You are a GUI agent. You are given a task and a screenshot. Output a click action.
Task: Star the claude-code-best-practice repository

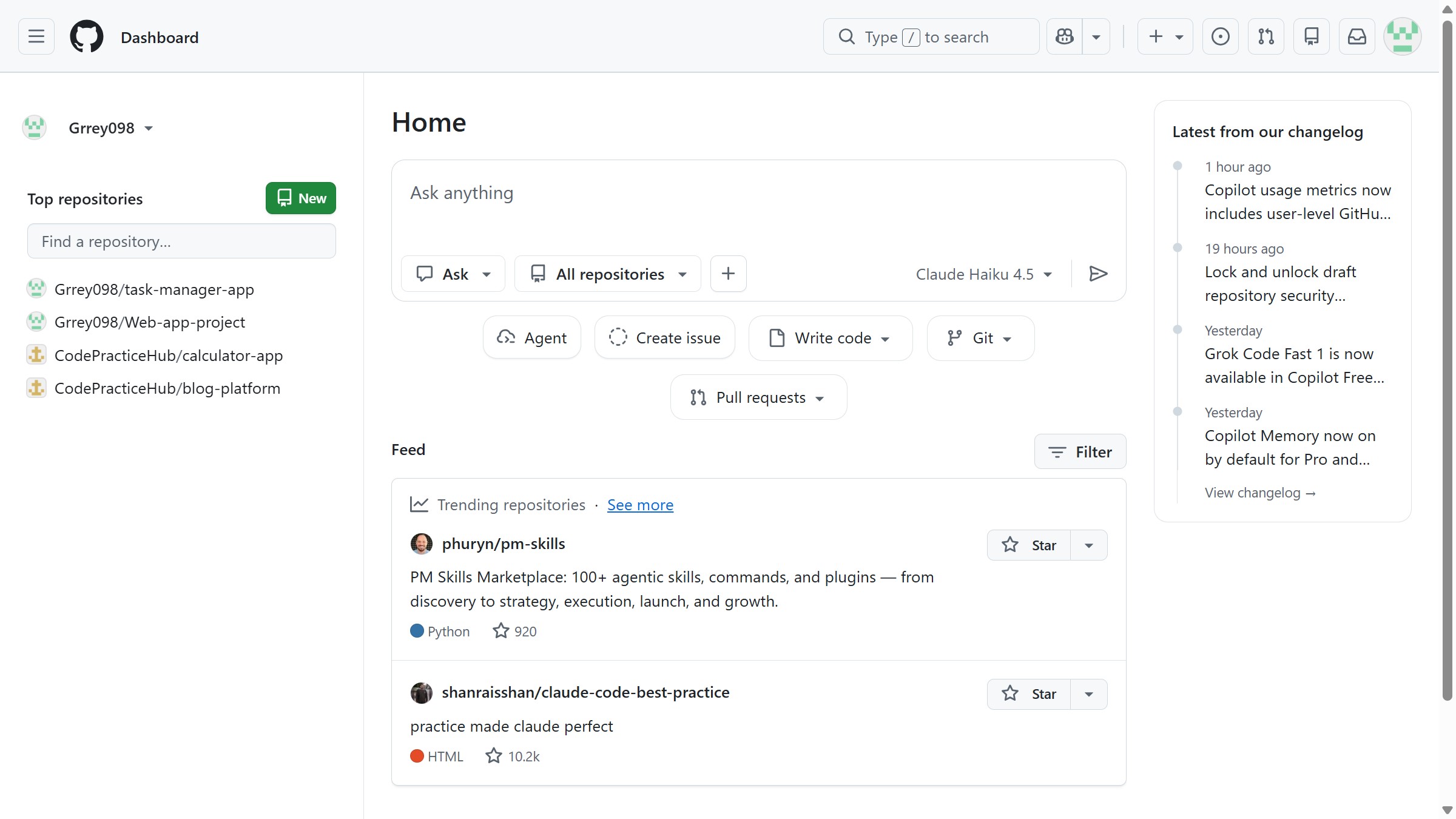(x=1029, y=694)
